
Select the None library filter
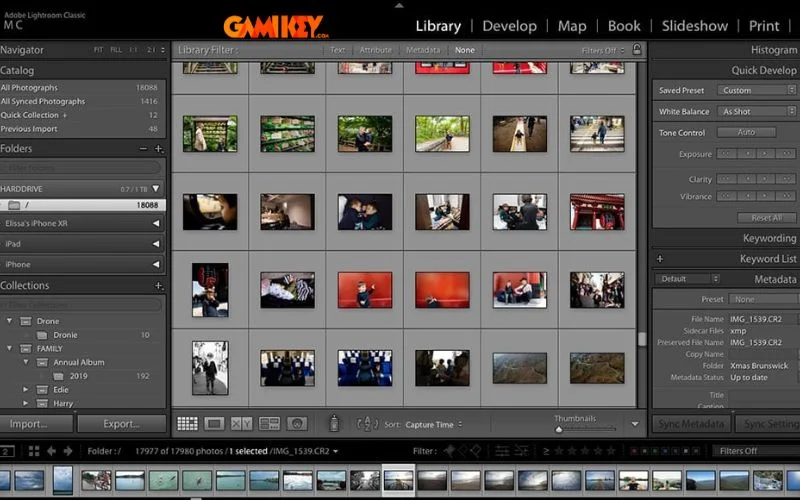[x=464, y=50]
